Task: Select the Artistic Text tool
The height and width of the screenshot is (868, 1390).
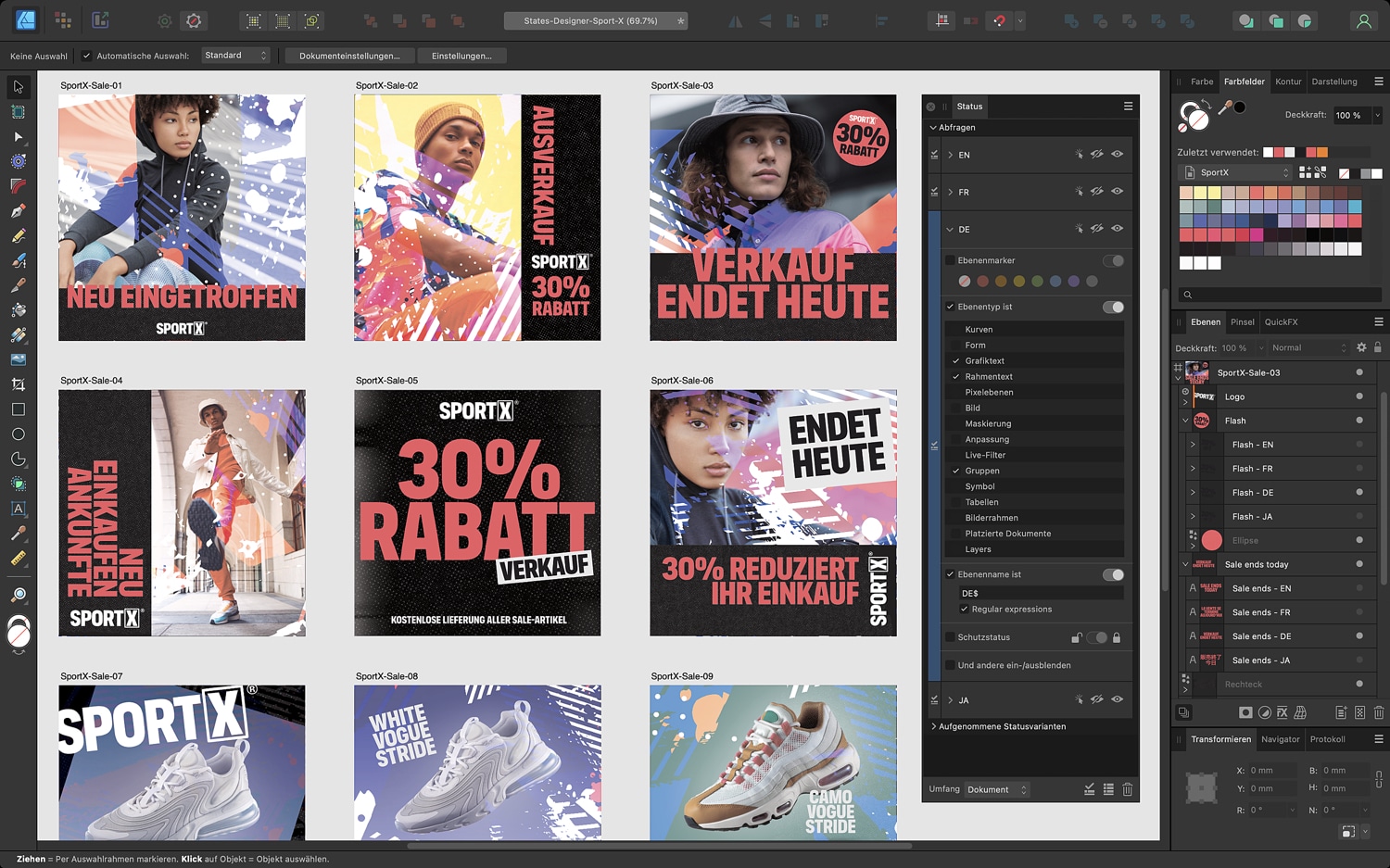Action: [19, 509]
